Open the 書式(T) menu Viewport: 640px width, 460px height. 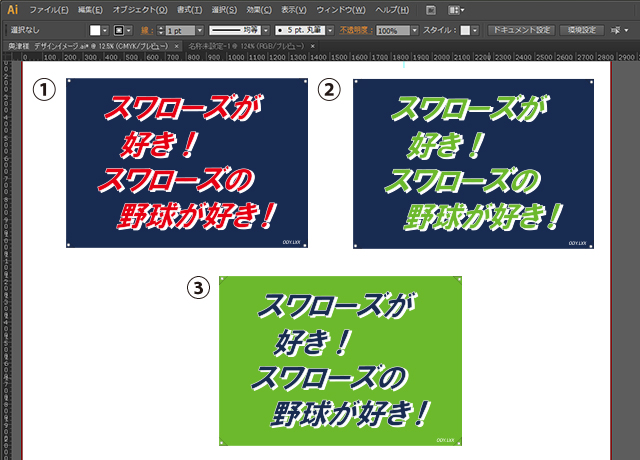(189, 10)
